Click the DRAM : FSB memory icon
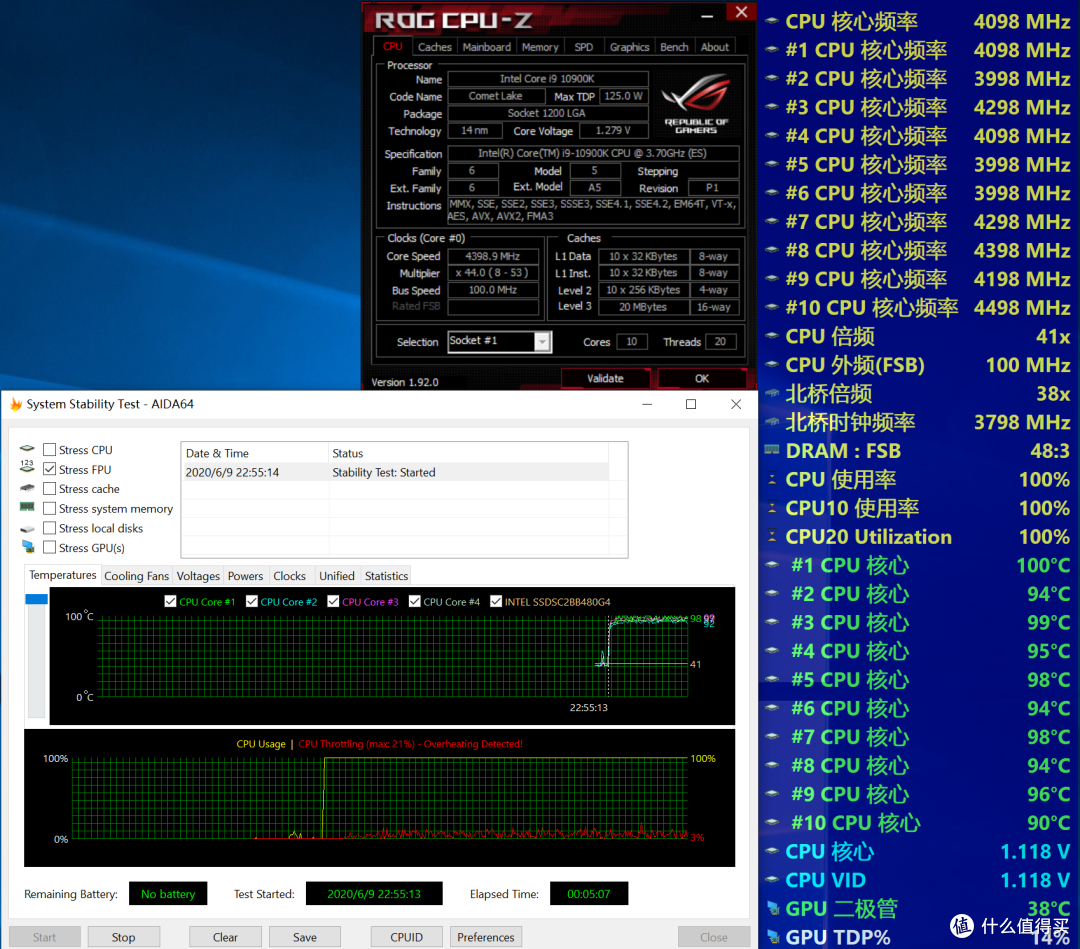 click(x=772, y=450)
